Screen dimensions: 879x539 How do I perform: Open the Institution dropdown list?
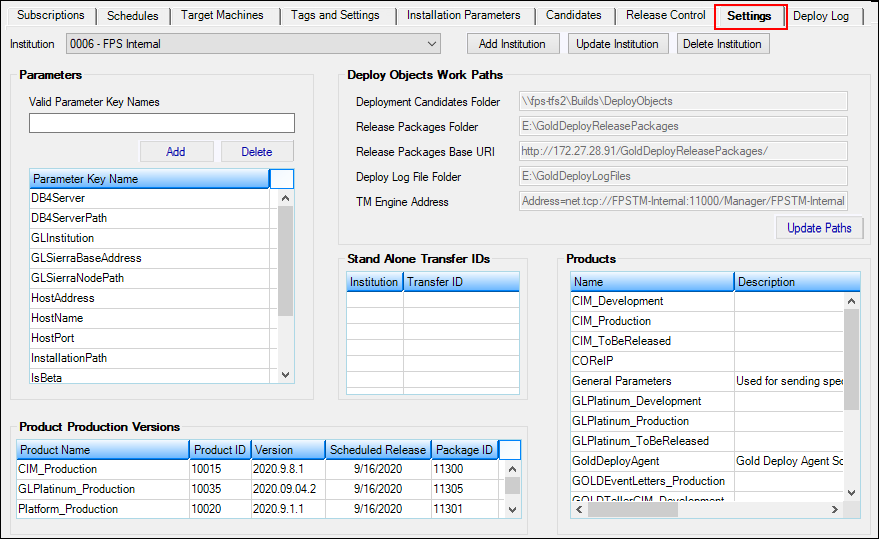(x=431, y=44)
